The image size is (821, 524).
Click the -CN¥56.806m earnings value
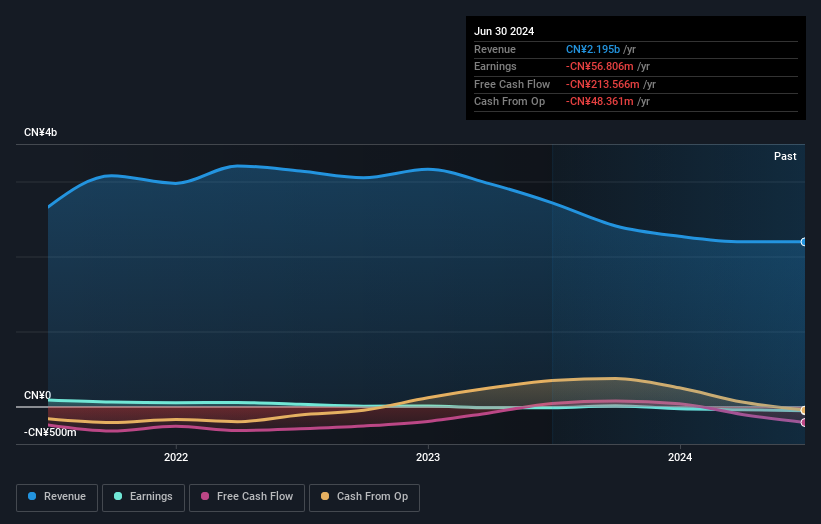pyautogui.click(x=600, y=66)
